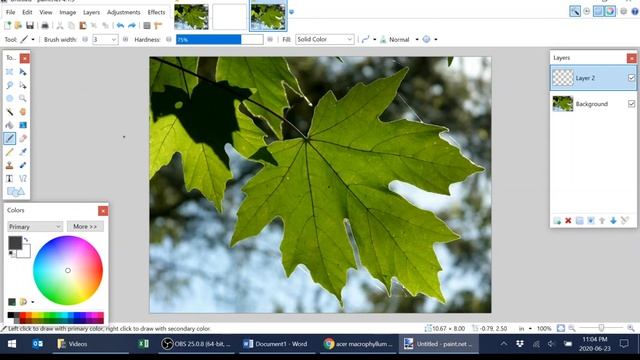Screen dimensions: 640x360
Task: Delete the selected layer with red X
Action: pos(568,221)
